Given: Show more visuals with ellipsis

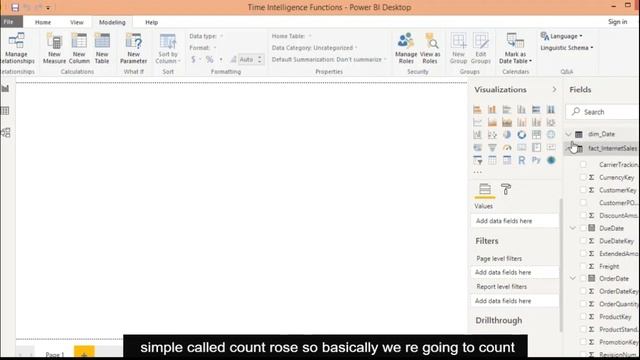Looking at the screenshot, I should [x=478, y=172].
